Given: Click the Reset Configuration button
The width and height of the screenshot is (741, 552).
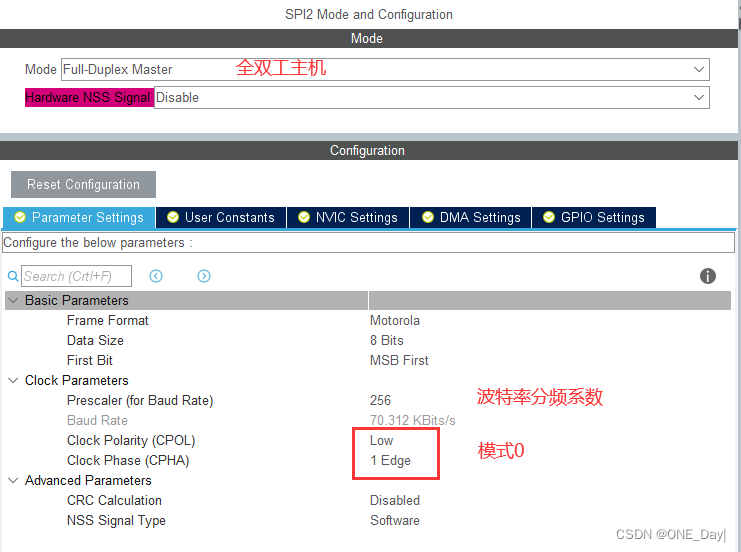Looking at the screenshot, I should 83,184.
